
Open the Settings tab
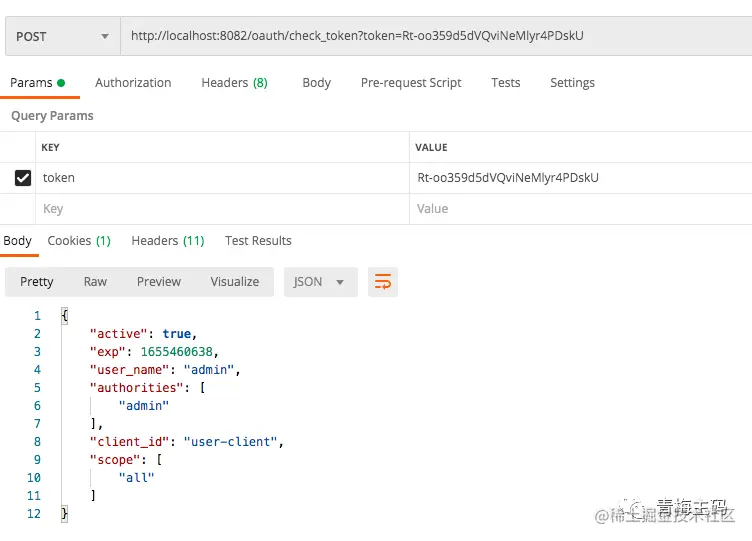point(572,83)
